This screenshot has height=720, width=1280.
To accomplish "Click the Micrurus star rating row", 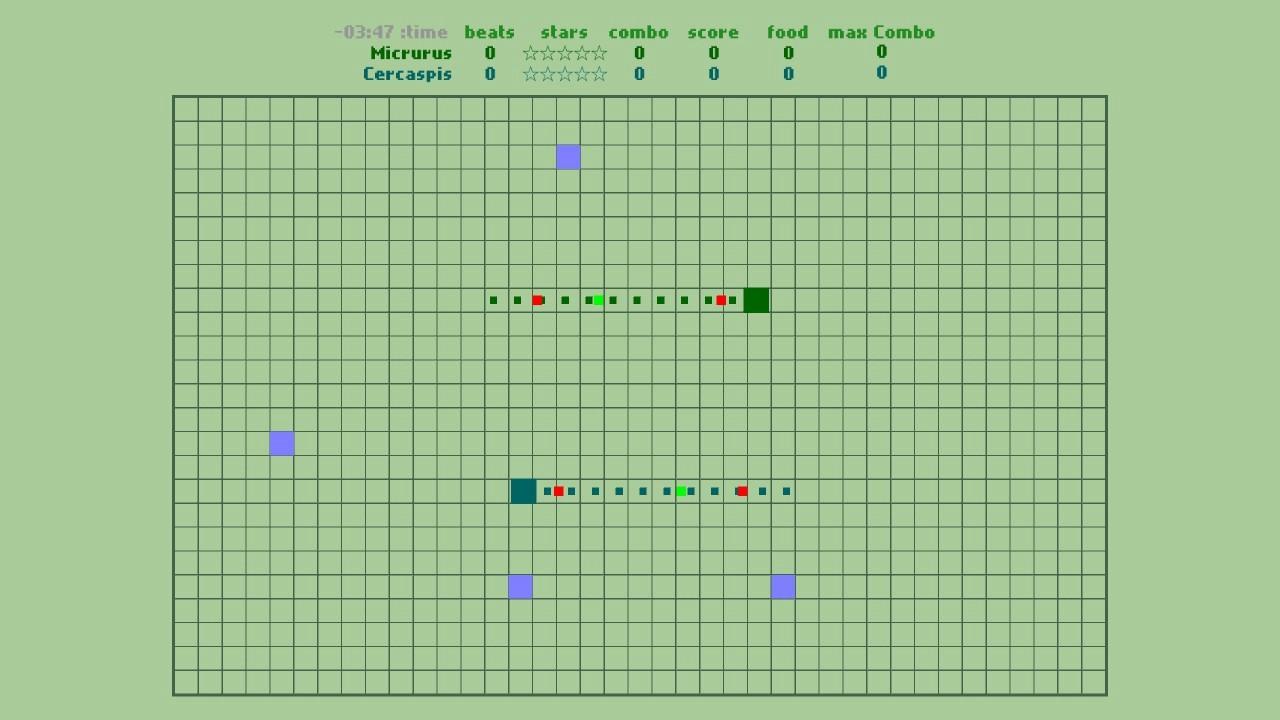I will 564,53.
